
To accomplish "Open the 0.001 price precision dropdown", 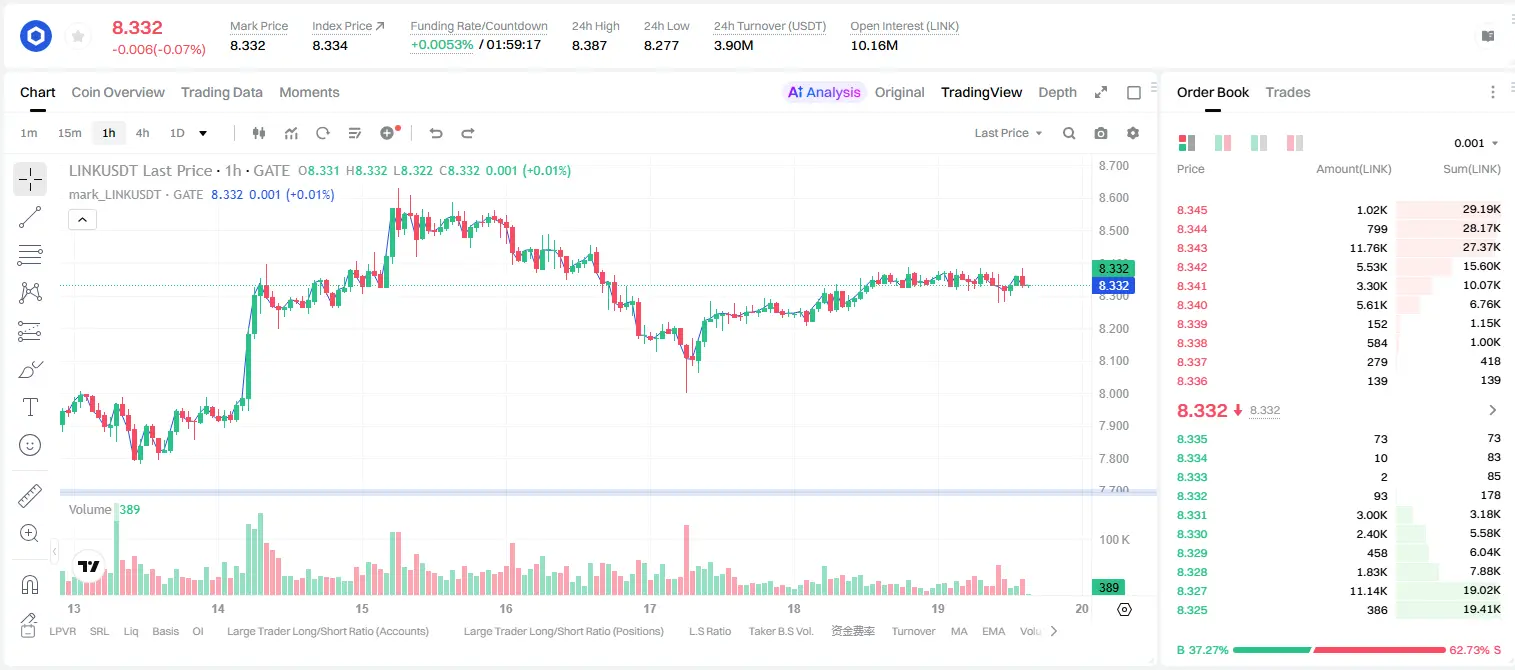I will (1476, 143).
